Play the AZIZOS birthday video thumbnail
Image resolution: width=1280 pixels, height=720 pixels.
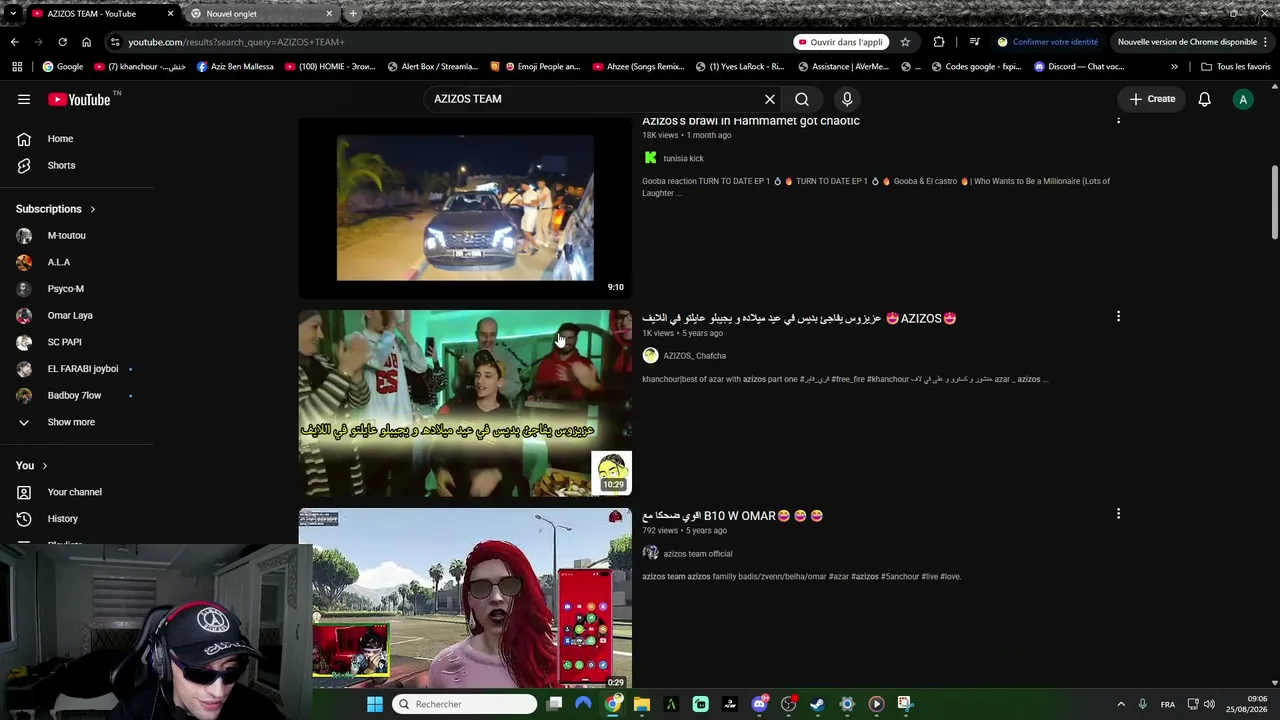[465, 403]
